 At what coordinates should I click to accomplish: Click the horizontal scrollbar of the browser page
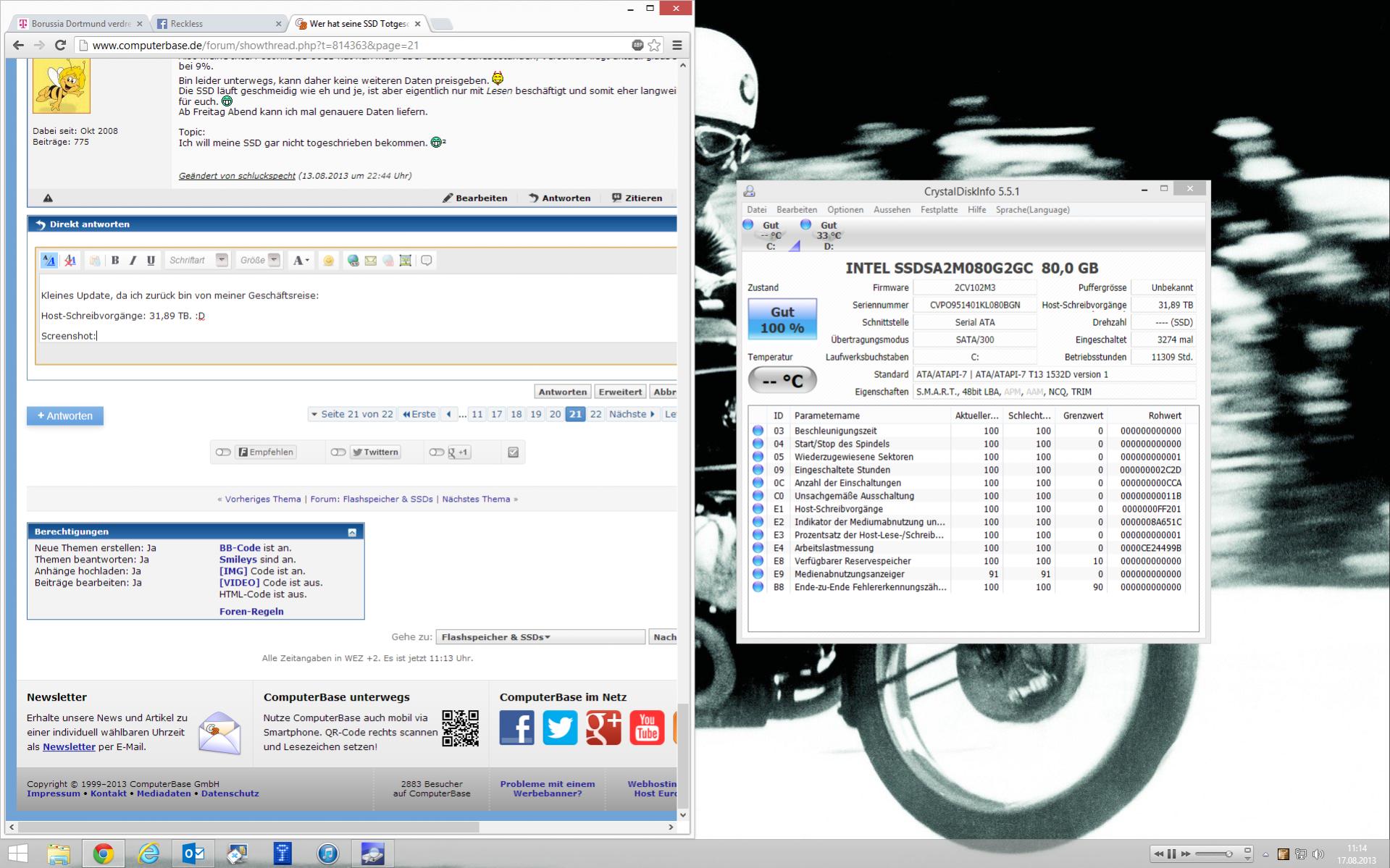click(x=249, y=827)
